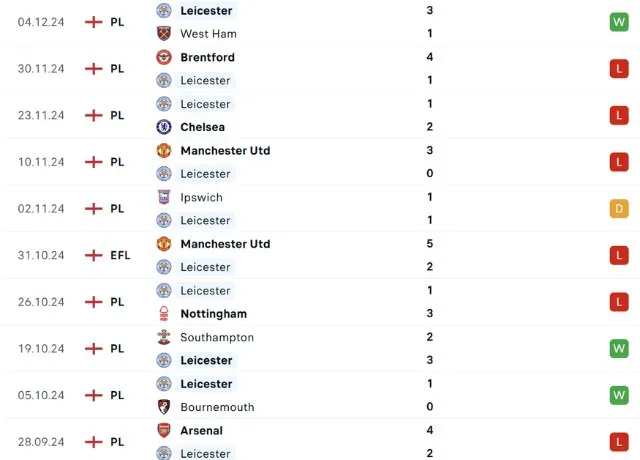Click the Bournemouth club crest
Screen dimensions: 640x460
point(164,407)
